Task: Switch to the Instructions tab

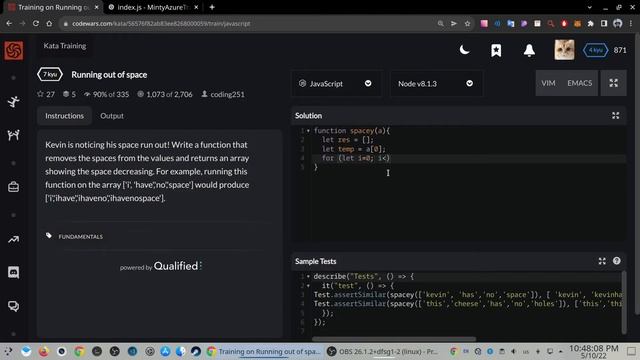Action: 64,116
